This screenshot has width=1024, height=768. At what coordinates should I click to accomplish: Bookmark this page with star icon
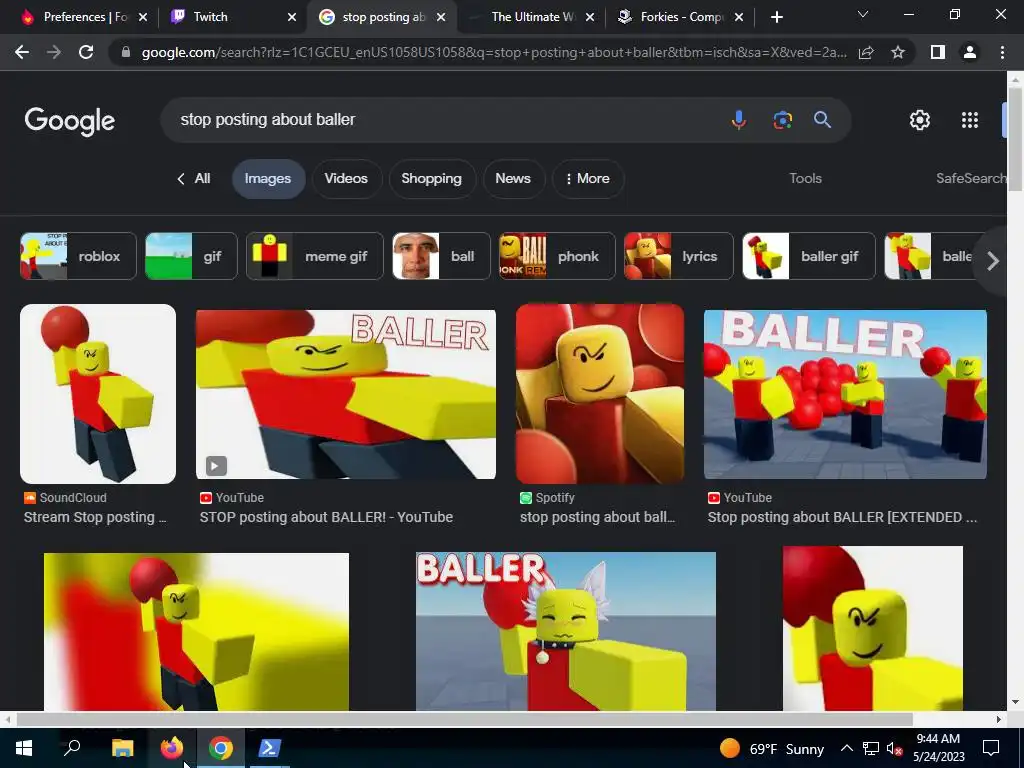click(898, 52)
